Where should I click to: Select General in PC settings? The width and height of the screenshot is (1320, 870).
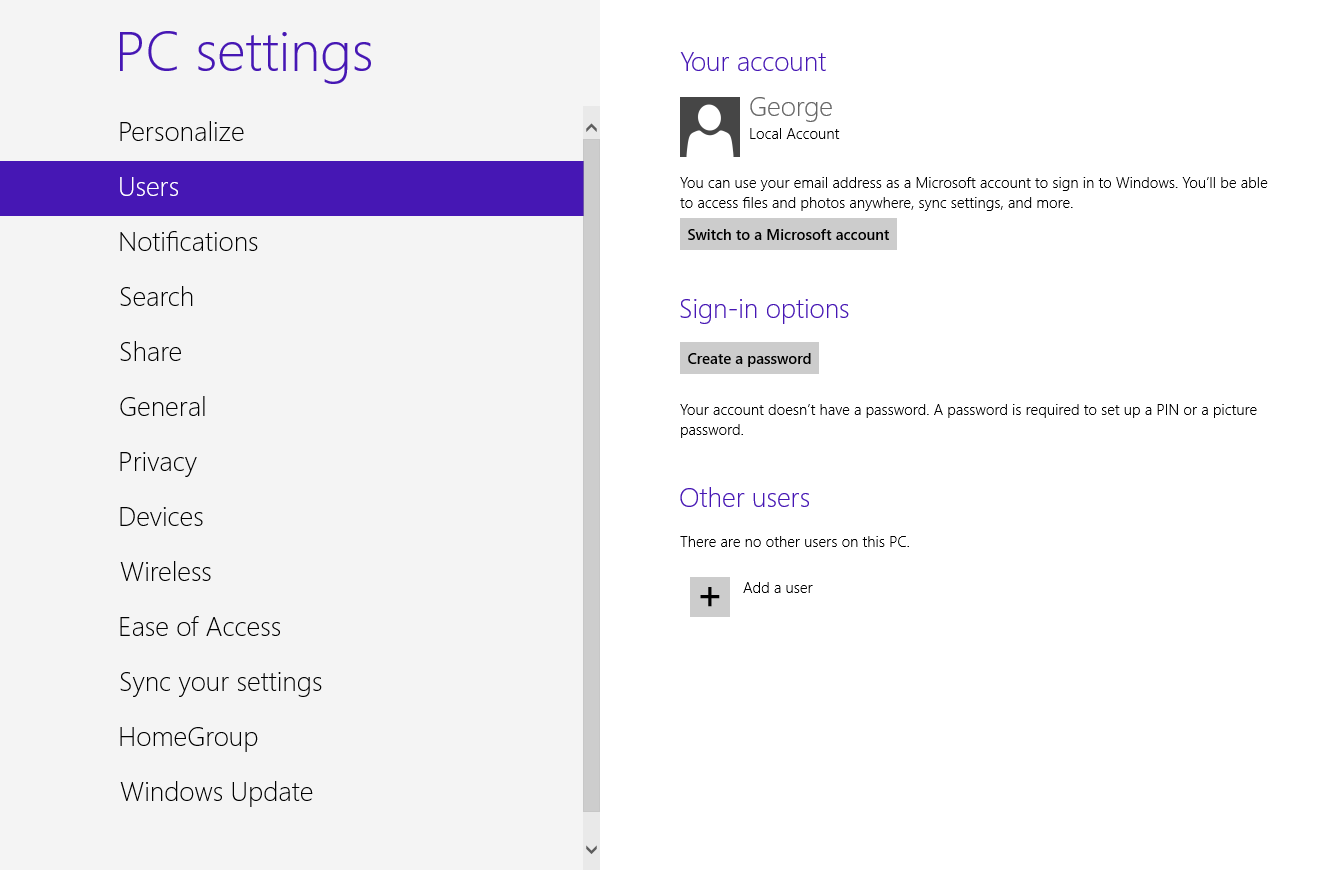292,407
